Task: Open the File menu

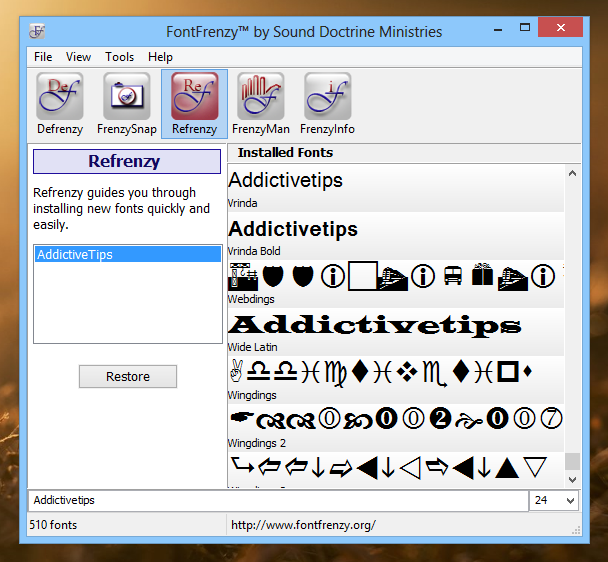Action: pos(43,57)
